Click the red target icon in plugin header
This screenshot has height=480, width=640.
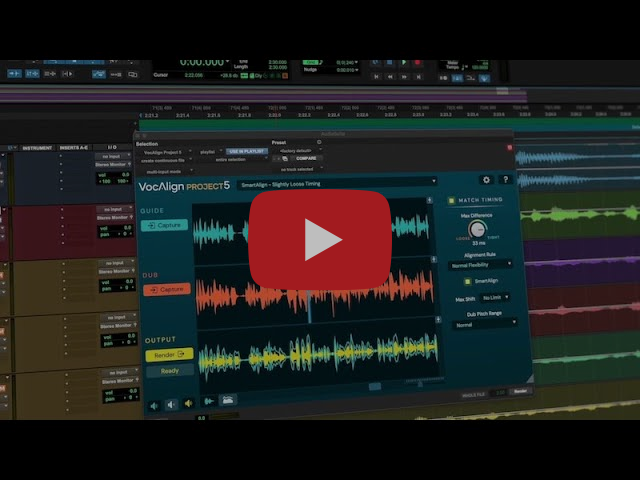pos(509,147)
